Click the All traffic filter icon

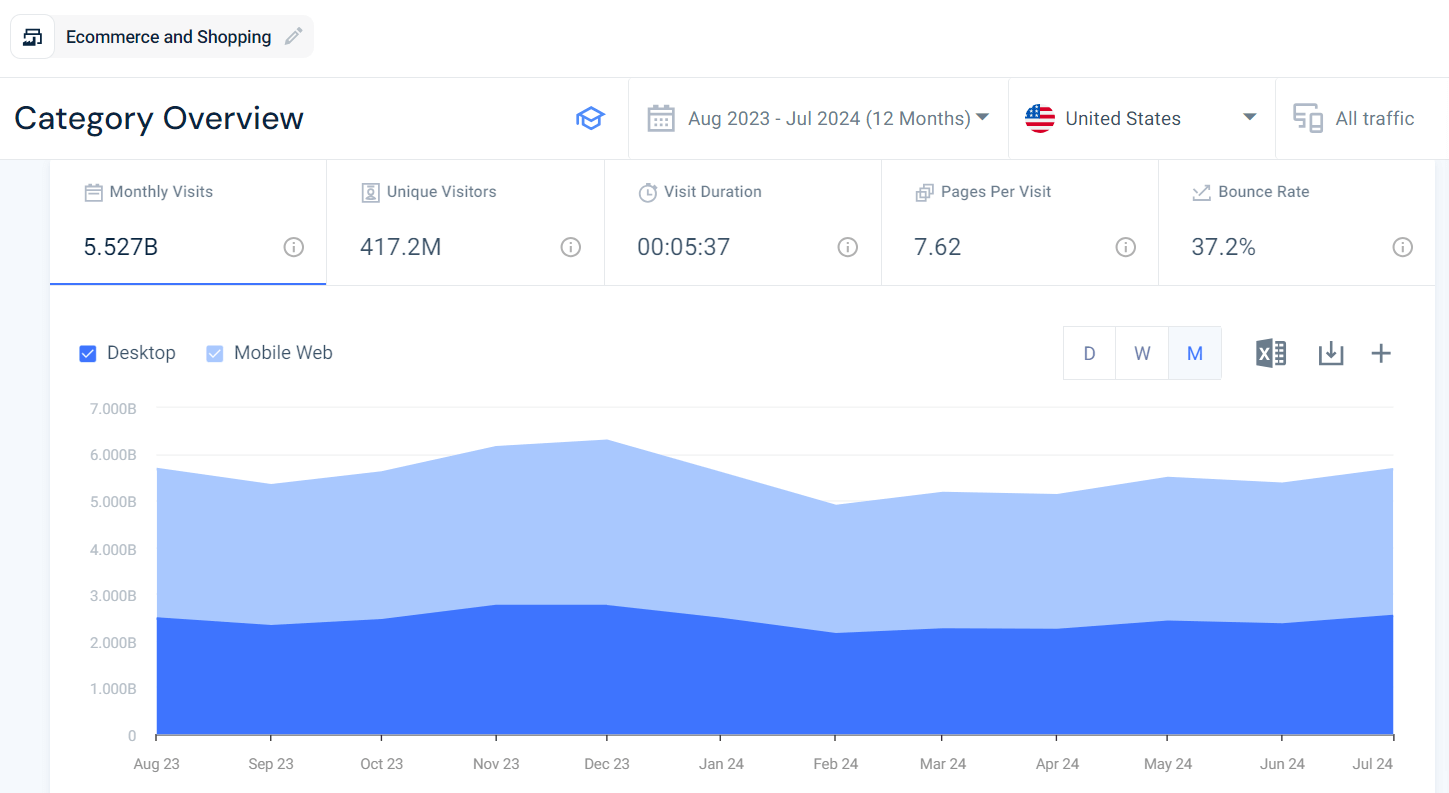pyautogui.click(x=1307, y=118)
